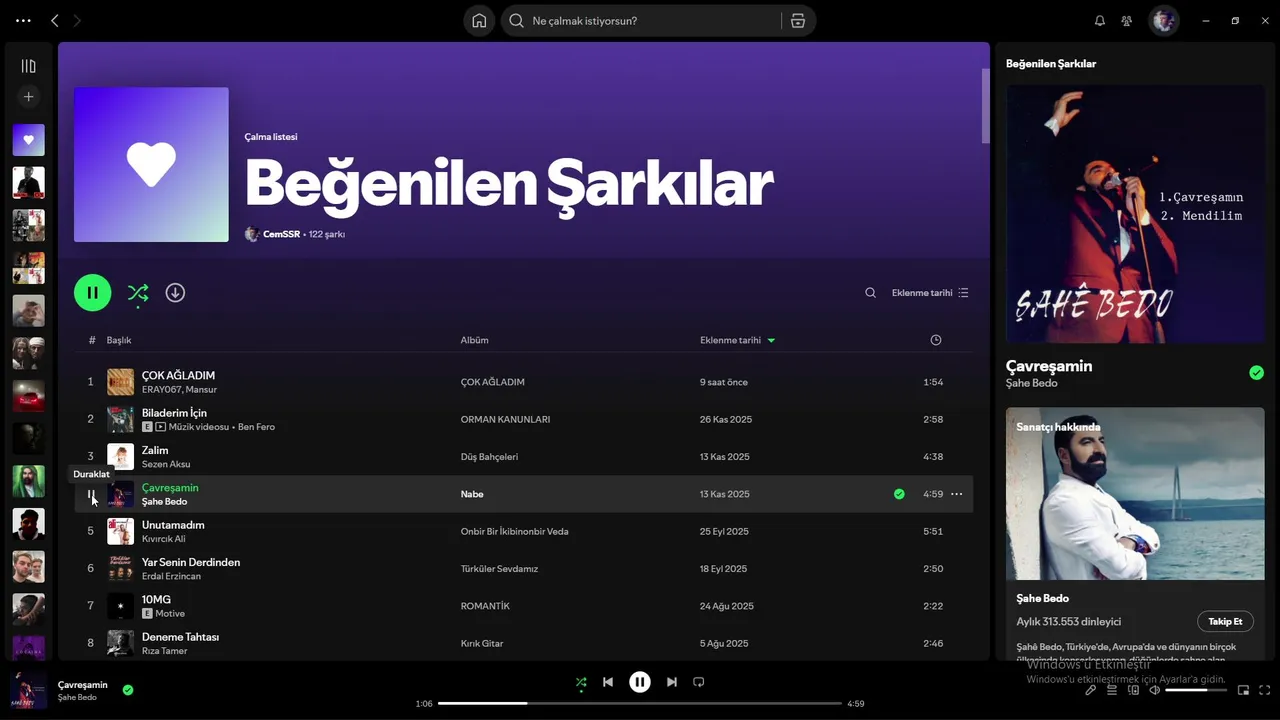Select the Unutamadım track title

tap(173, 525)
